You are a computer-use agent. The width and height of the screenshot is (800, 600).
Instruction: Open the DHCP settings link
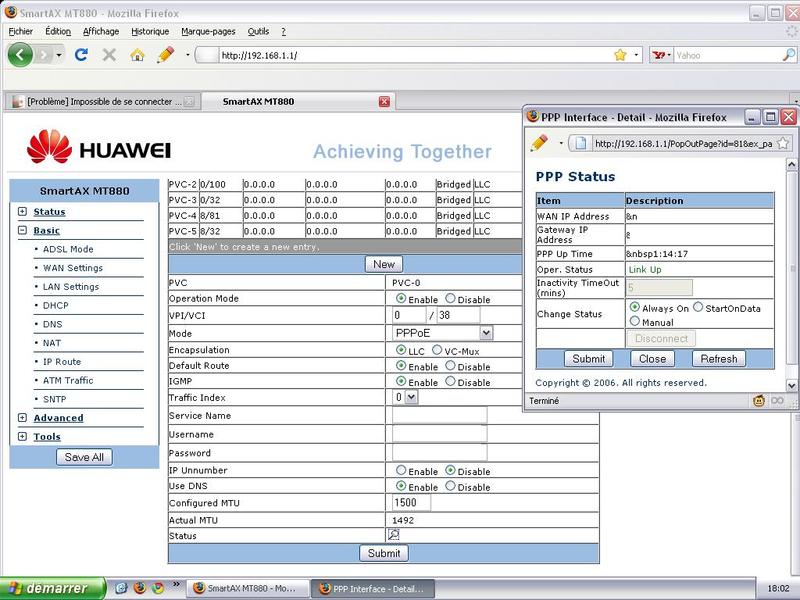click(56, 305)
